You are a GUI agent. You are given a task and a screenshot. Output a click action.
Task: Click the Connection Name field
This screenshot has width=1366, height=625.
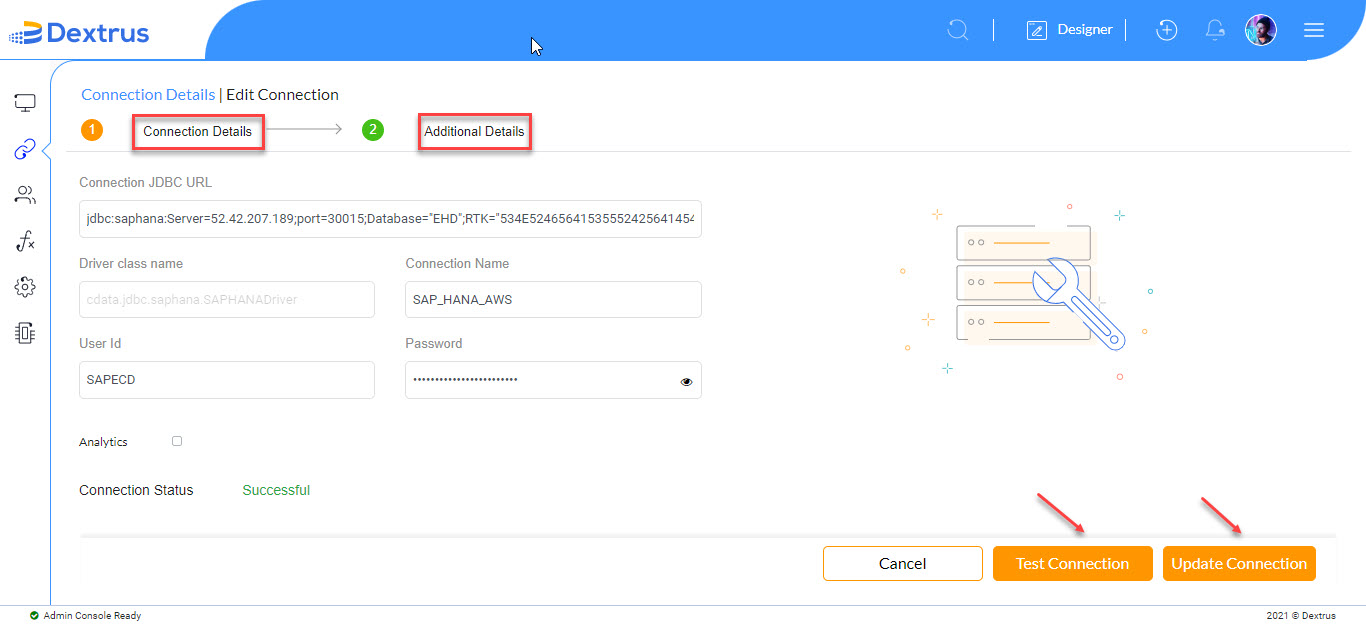click(553, 299)
